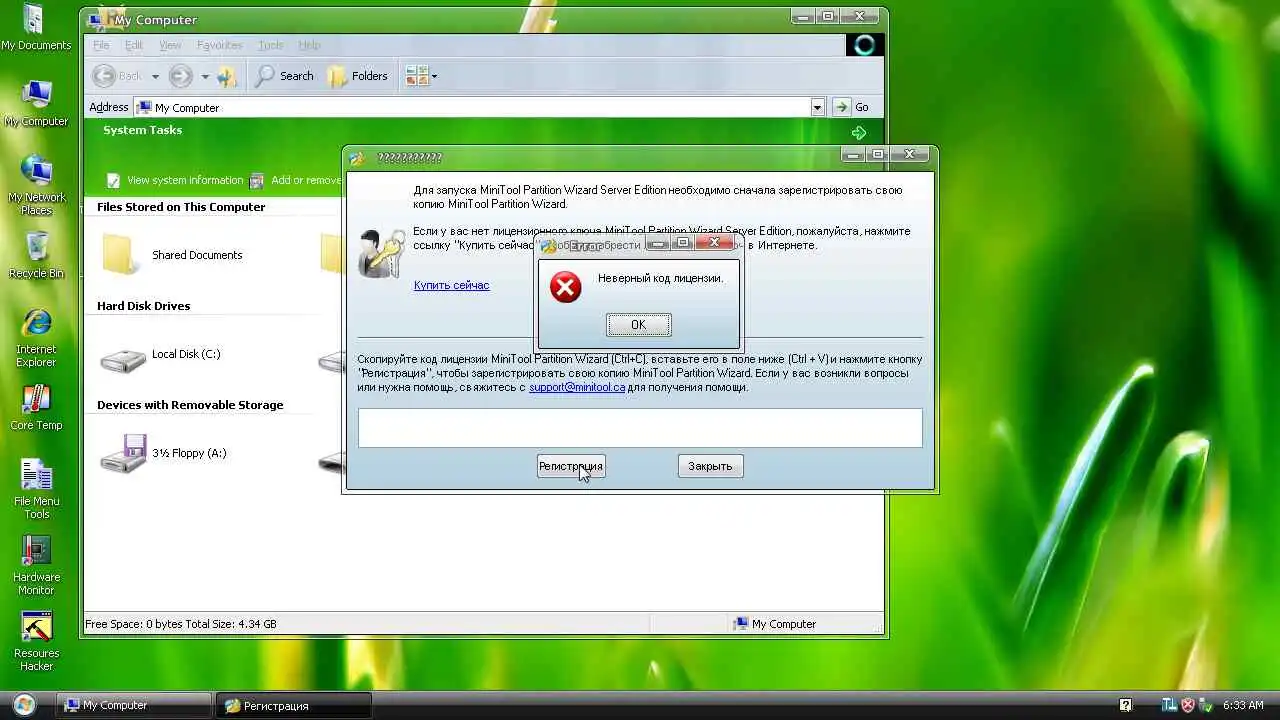1280x720 pixels.
Task: Click help question mark tray icon
Action: tap(1126, 705)
